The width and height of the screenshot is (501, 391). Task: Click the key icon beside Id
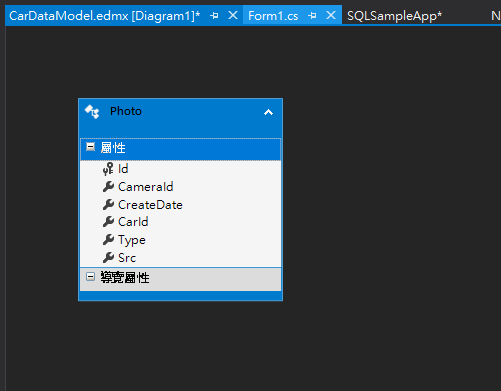[108, 169]
